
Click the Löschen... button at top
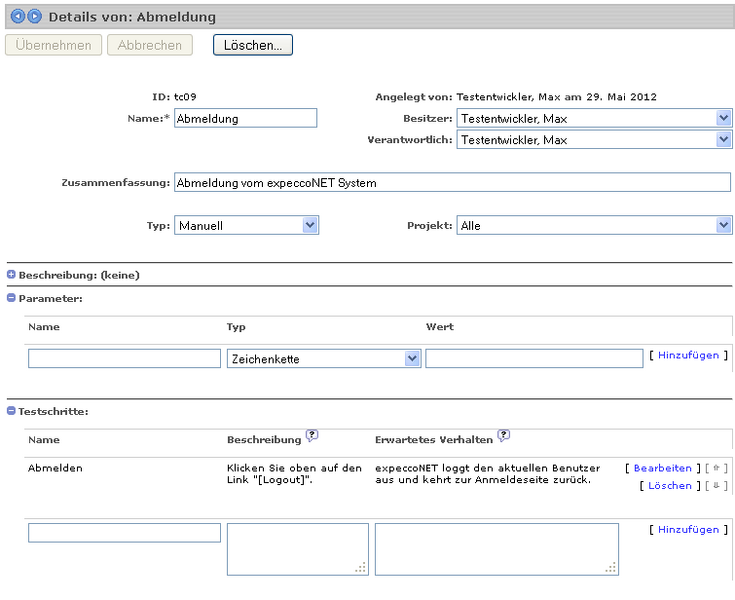tap(253, 45)
